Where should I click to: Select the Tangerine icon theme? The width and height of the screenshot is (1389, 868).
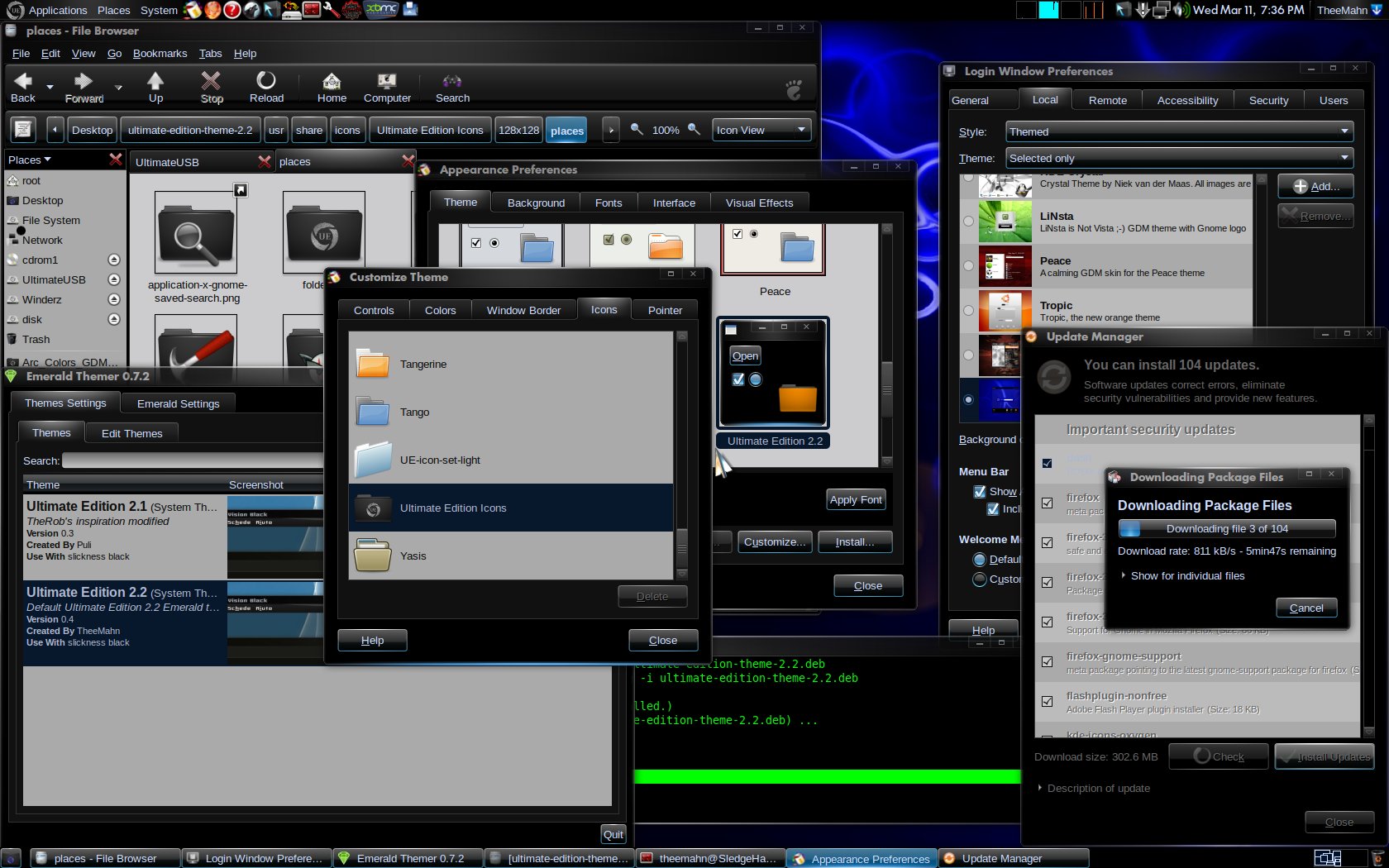click(511, 364)
